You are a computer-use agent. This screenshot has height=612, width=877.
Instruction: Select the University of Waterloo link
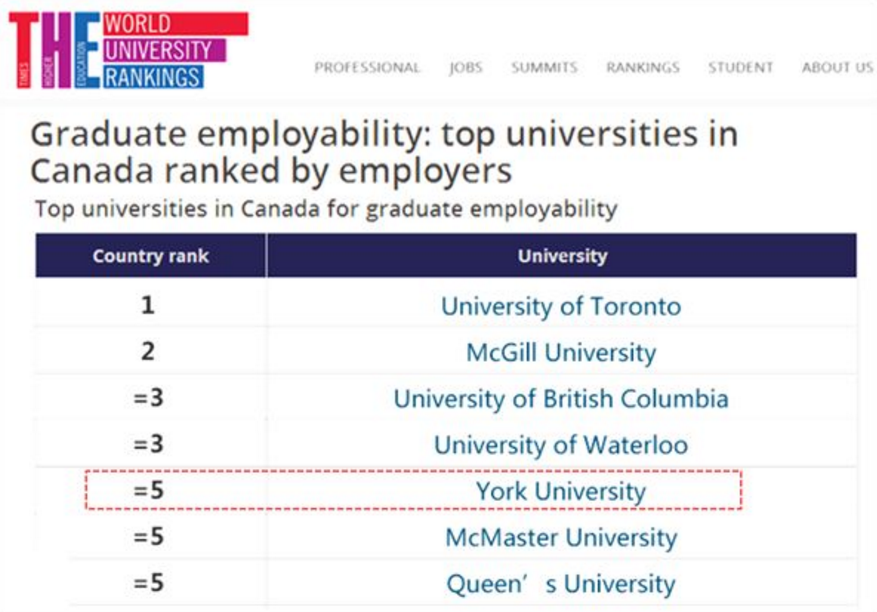[561, 445]
